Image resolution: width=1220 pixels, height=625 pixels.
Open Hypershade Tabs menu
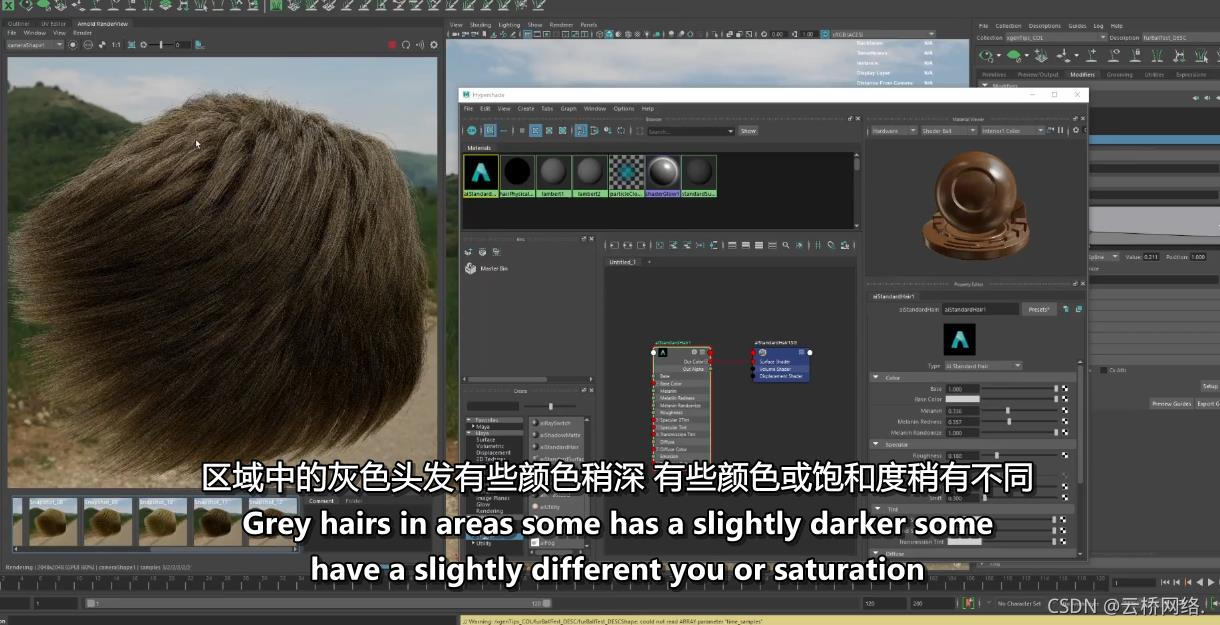tap(547, 108)
